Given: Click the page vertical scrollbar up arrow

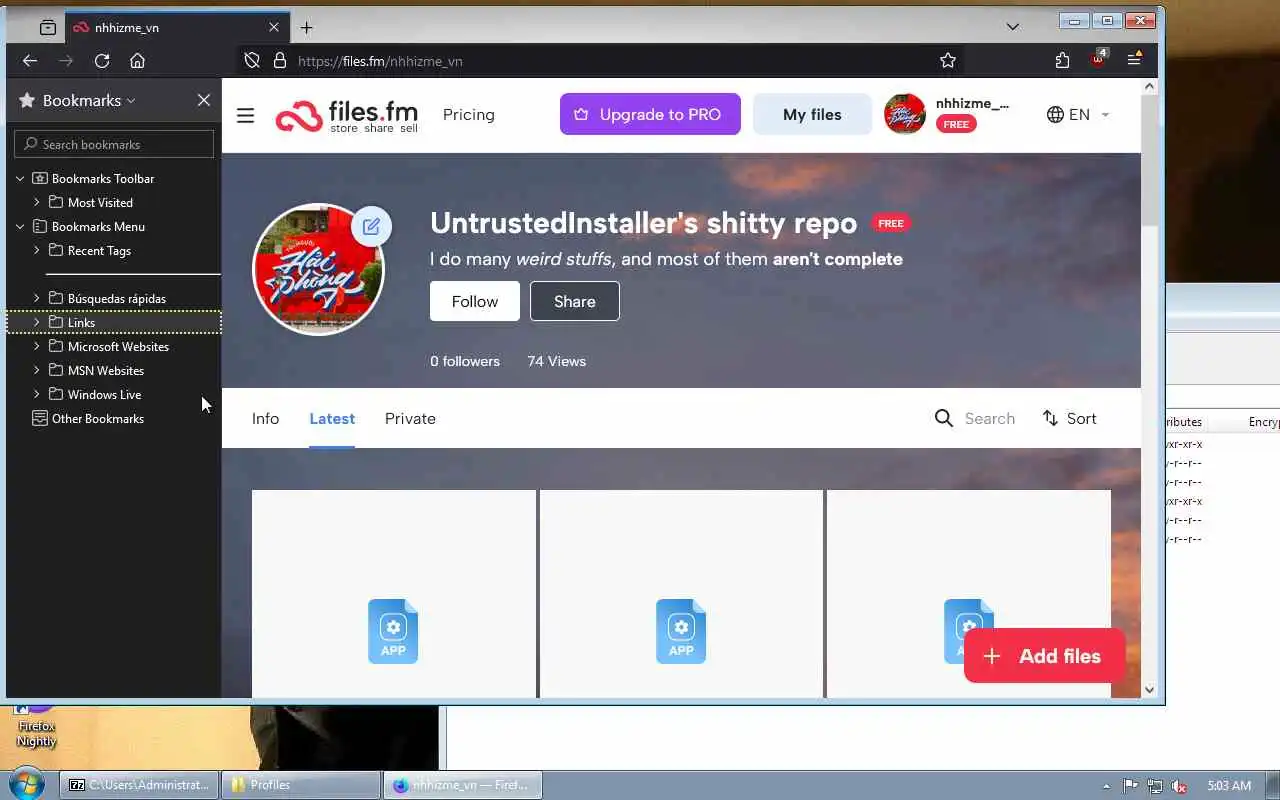Looking at the screenshot, I should click(1149, 87).
